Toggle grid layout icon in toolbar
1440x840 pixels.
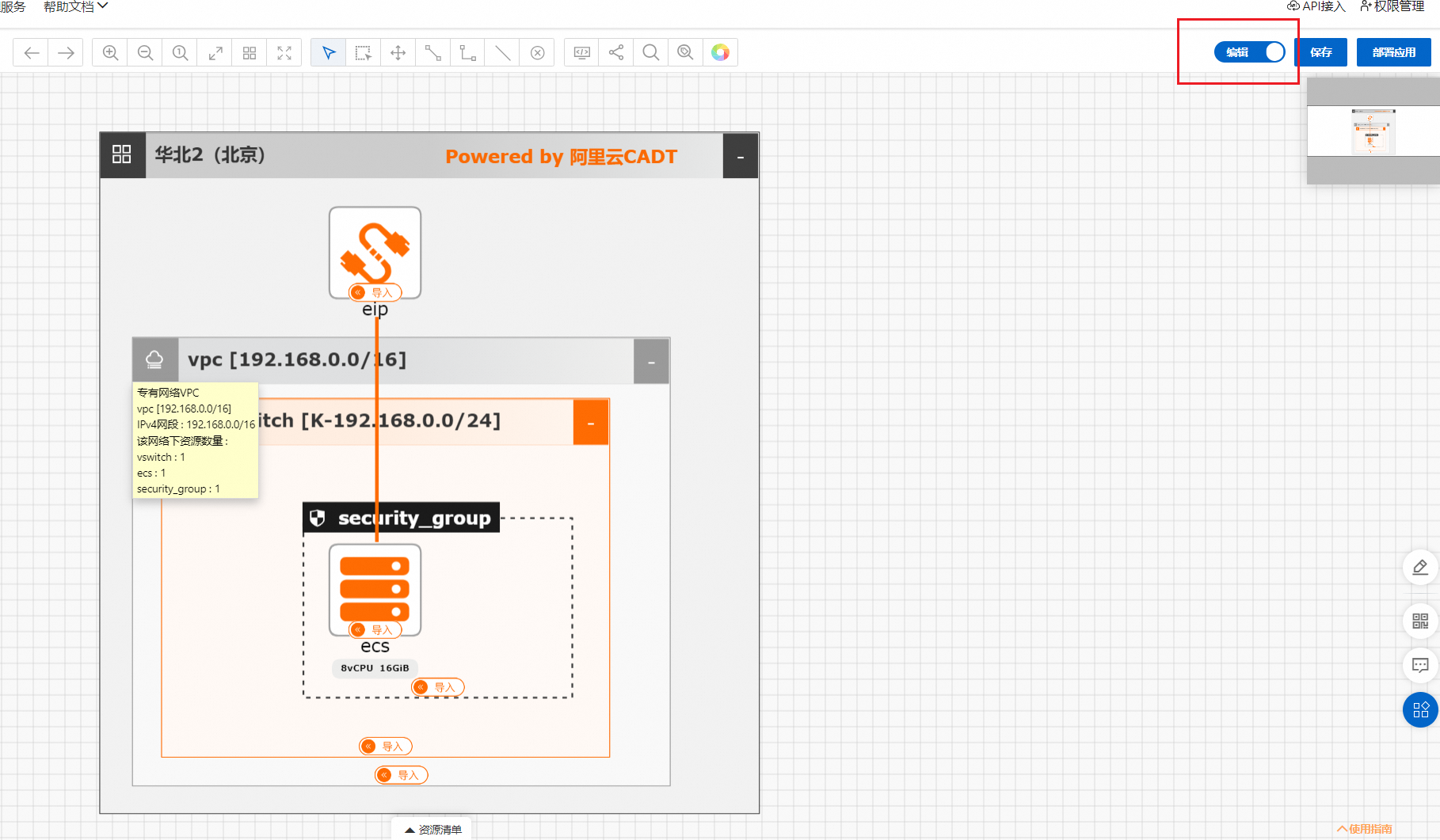pos(250,53)
